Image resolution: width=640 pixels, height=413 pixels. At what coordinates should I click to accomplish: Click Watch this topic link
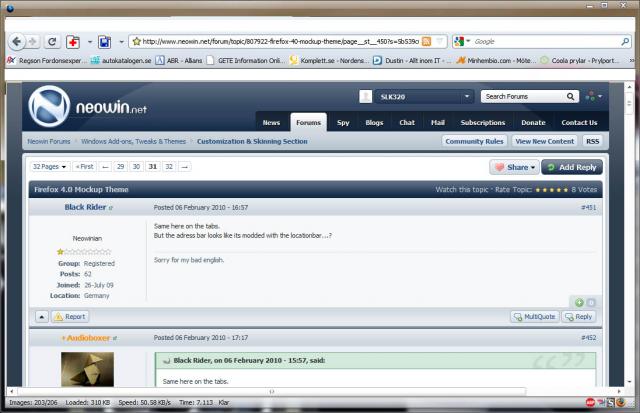(x=462, y=189)
